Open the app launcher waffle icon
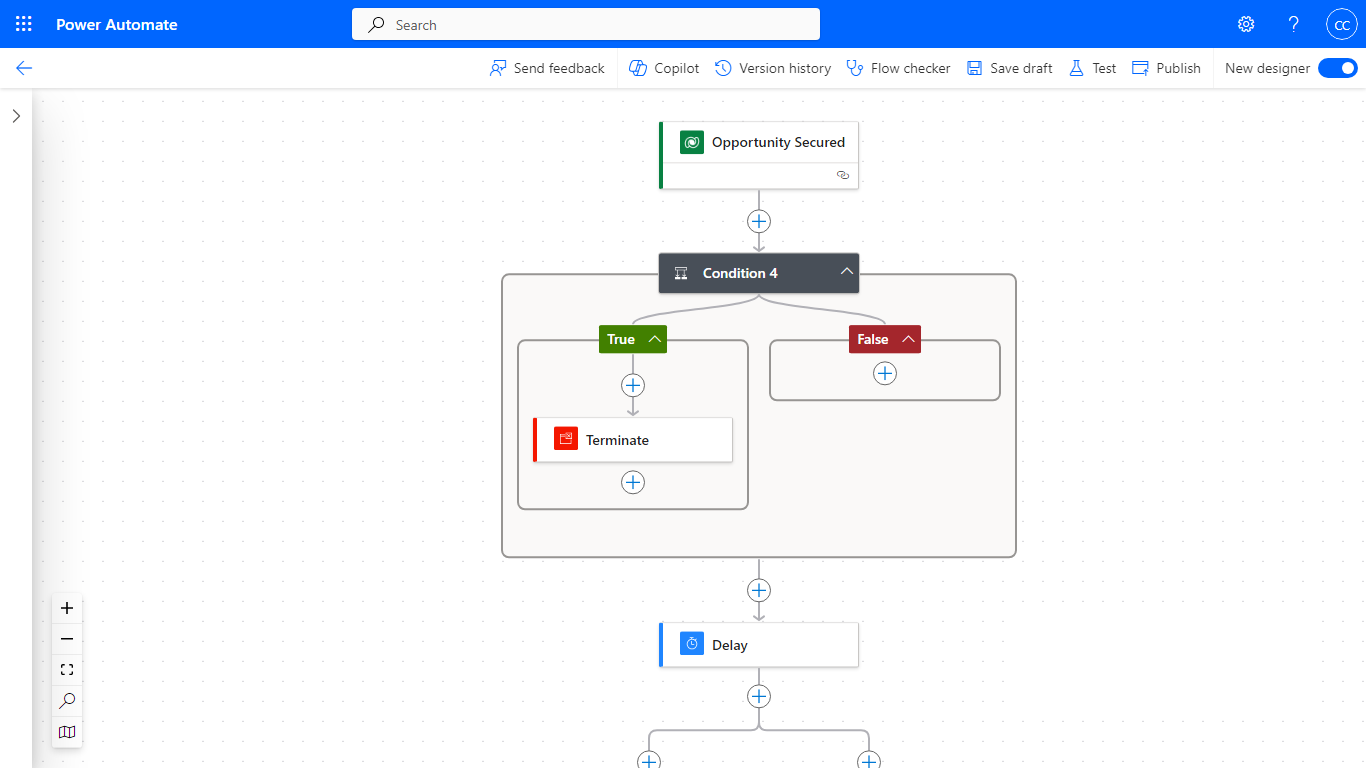 click(x=24, y=24)
